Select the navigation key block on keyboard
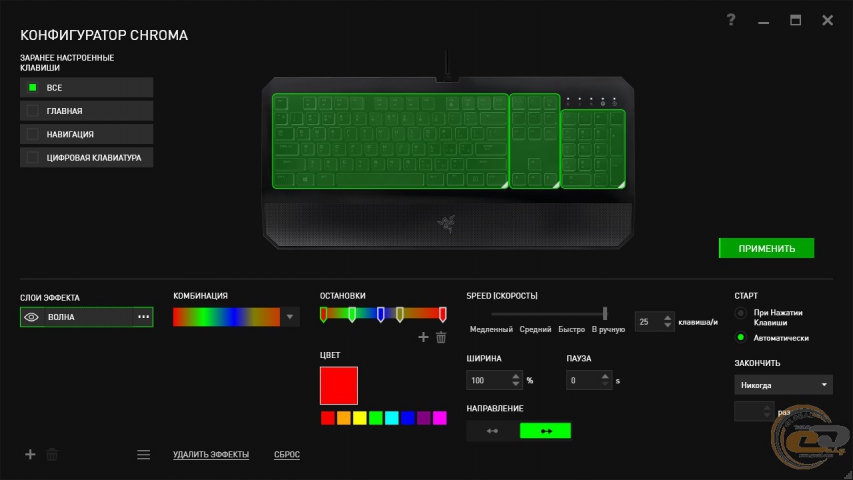This screenshot has width=853, height=480. point(535,141)
